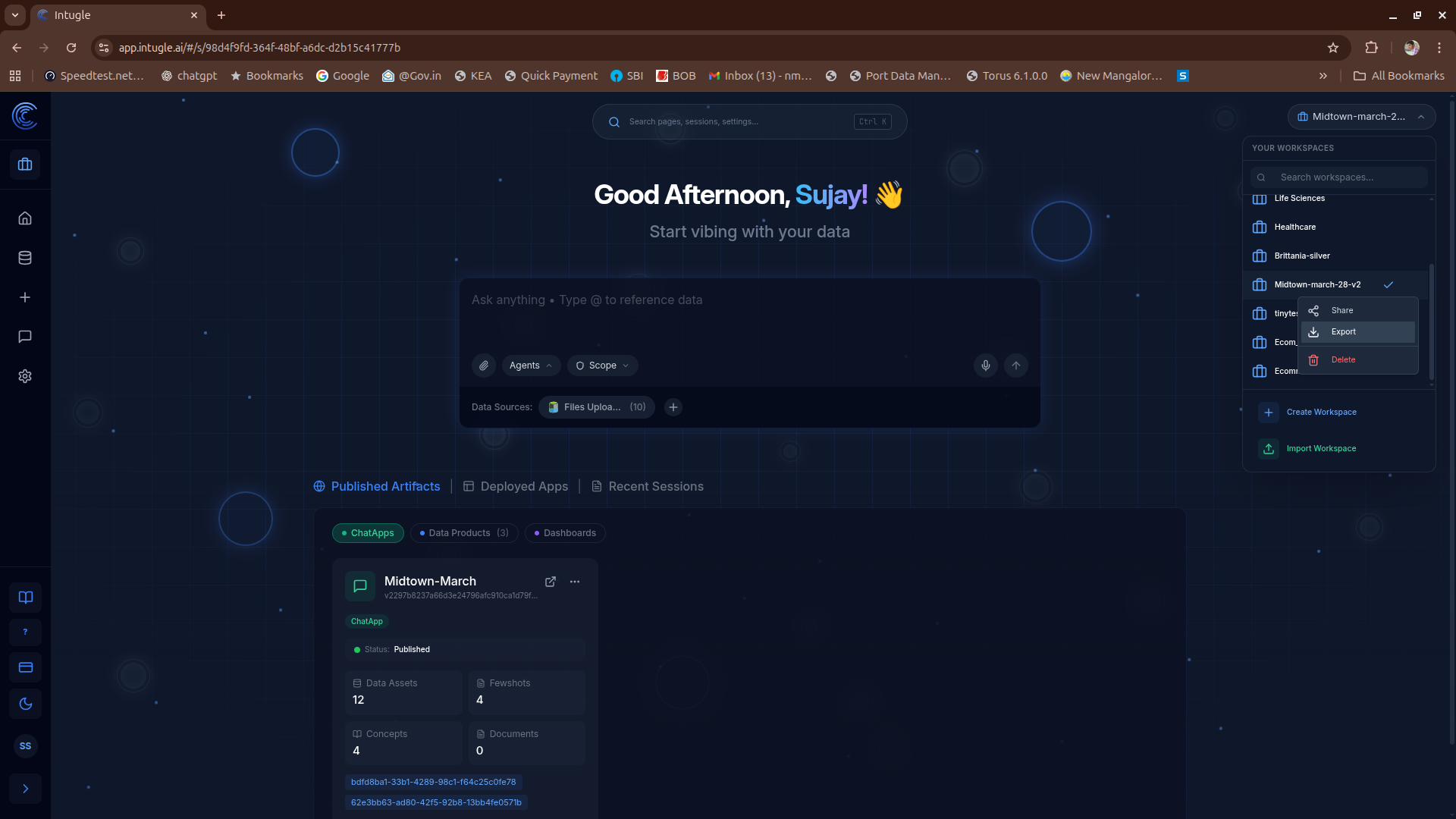Click the paperclip attachment icon
This screenshot has width=1456, height=819.
(x=484, y=366)
